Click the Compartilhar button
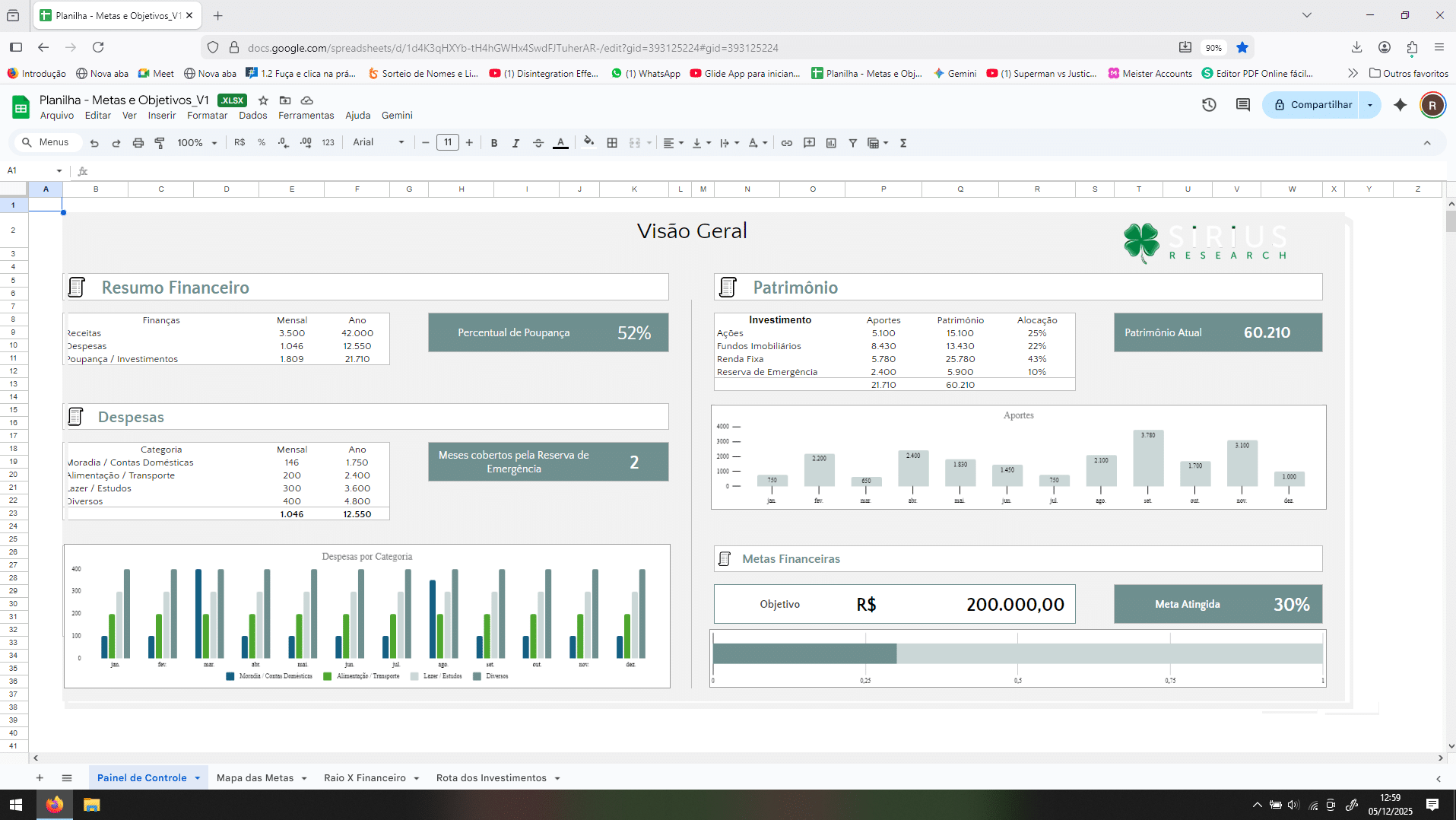Image resolution: width=1456 pixels, height=820 pixels. [x=1314, y=105]
